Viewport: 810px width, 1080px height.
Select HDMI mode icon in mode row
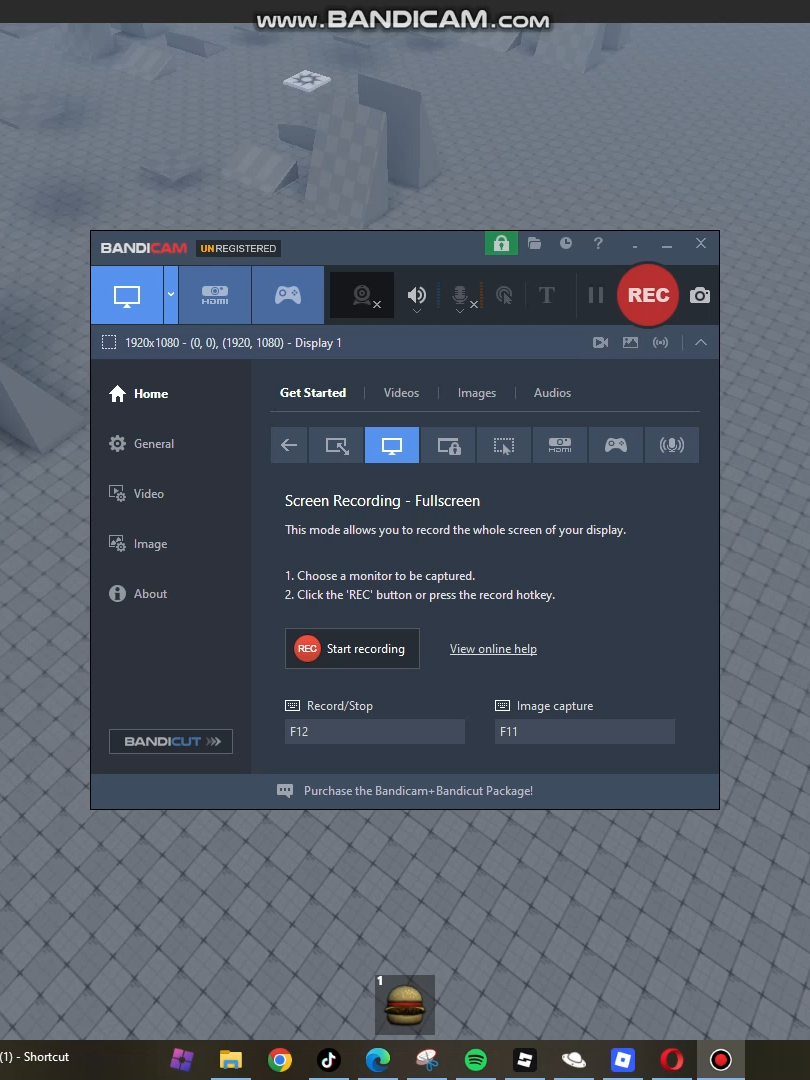click(x=560, y=445)
